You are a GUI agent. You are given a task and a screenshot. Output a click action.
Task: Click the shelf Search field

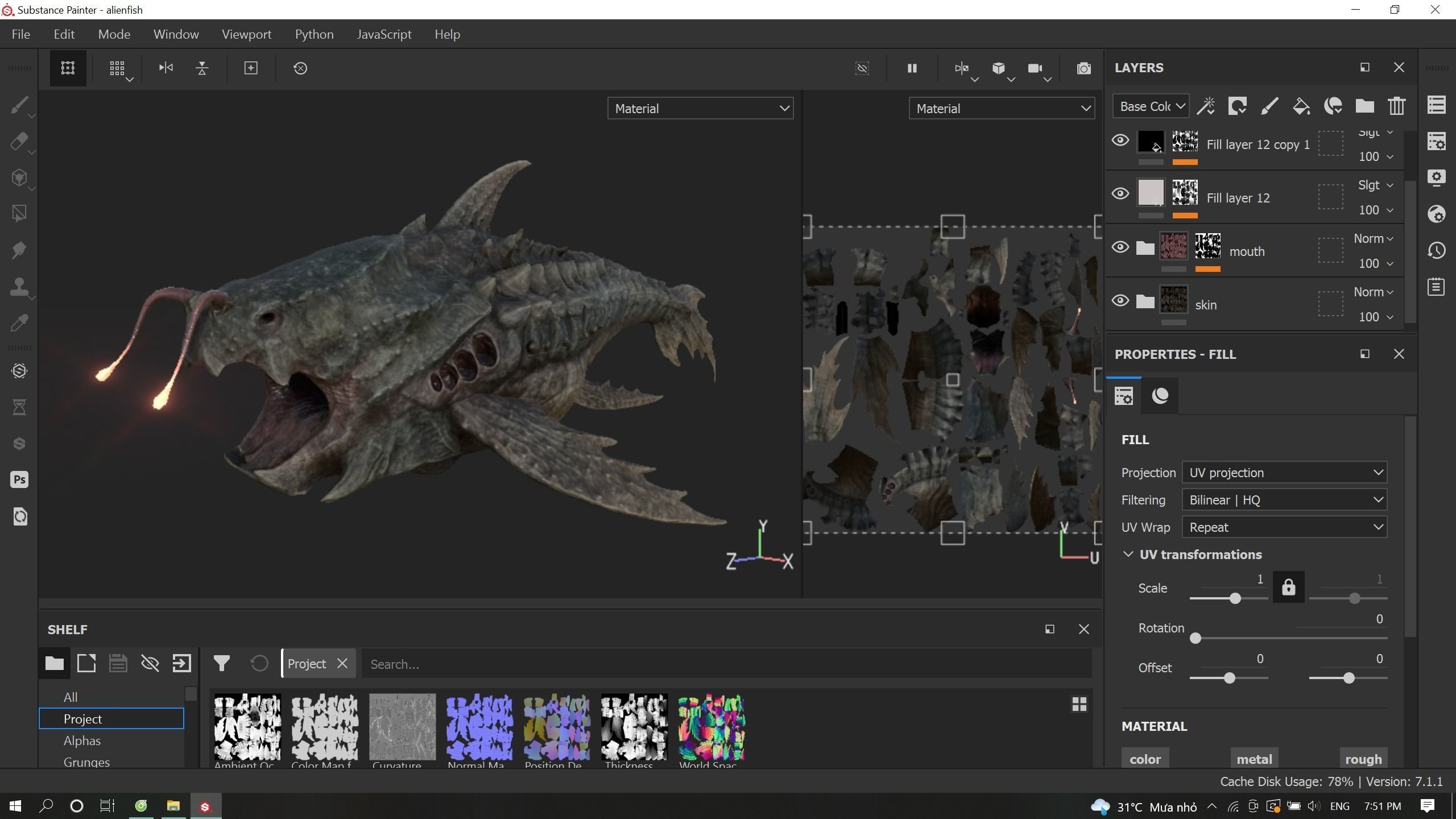click(726, 664)
